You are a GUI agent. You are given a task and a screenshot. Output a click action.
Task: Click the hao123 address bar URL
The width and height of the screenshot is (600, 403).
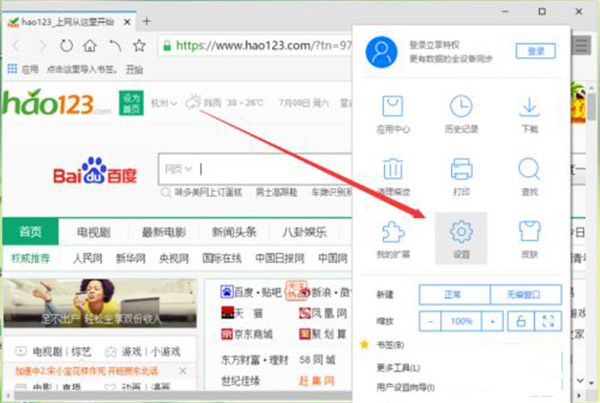(x=263, y=46)
